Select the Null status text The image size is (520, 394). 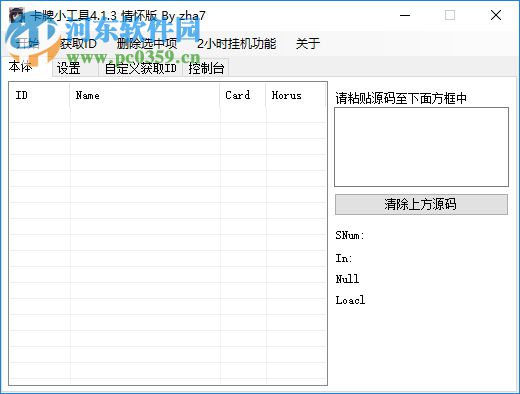pos(347,279)
